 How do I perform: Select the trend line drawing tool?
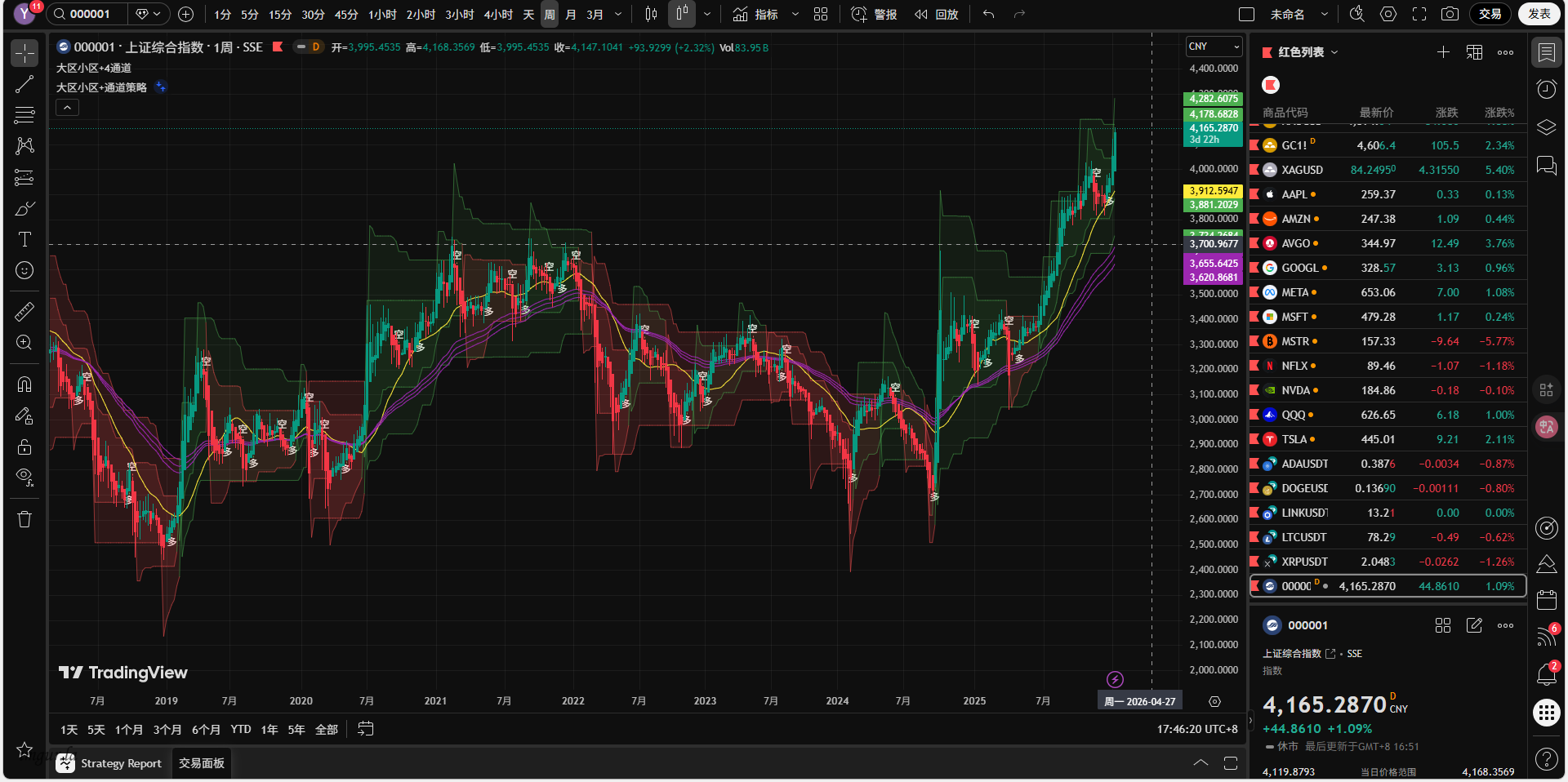pos(24,84)
